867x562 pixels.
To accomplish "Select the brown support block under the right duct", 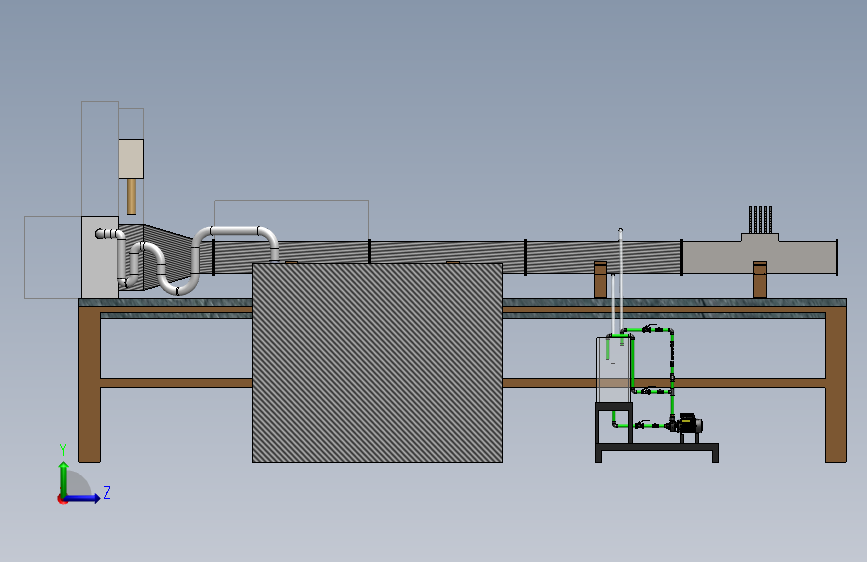I will click(x=760, y=280).
